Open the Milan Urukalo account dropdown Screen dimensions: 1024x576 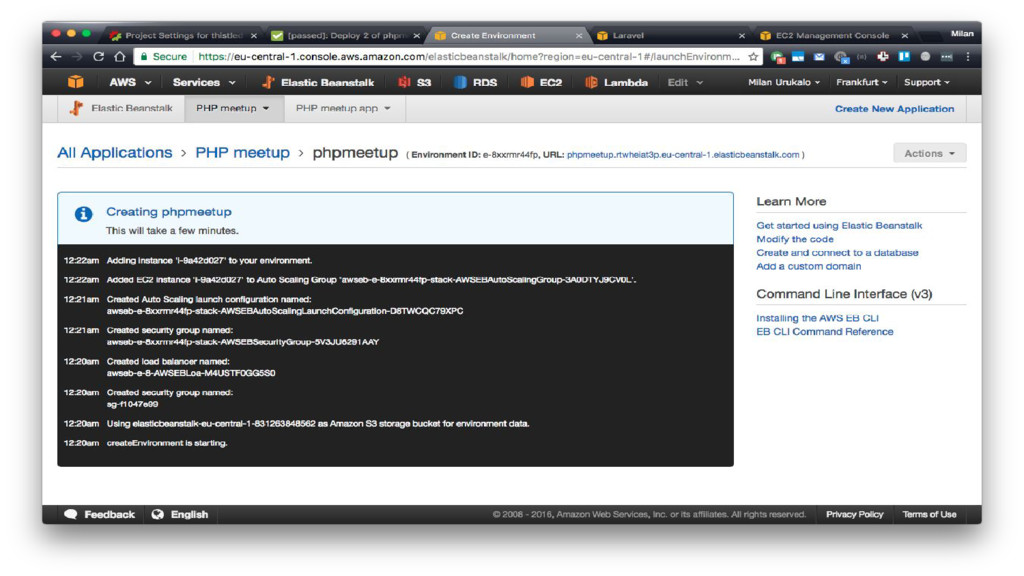(784, 82)
